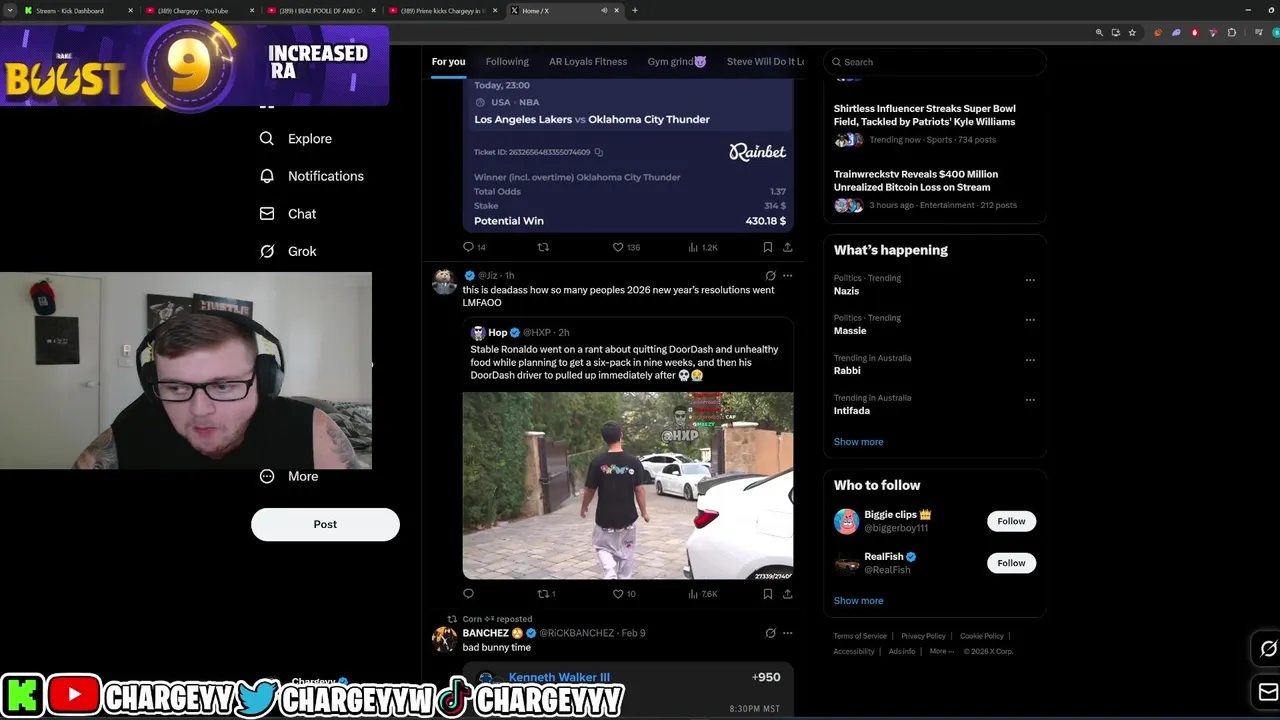1280x720 pixels.
Task: Open the Massie trending topic
Action: pyautogui.click(x=850, y=331)
